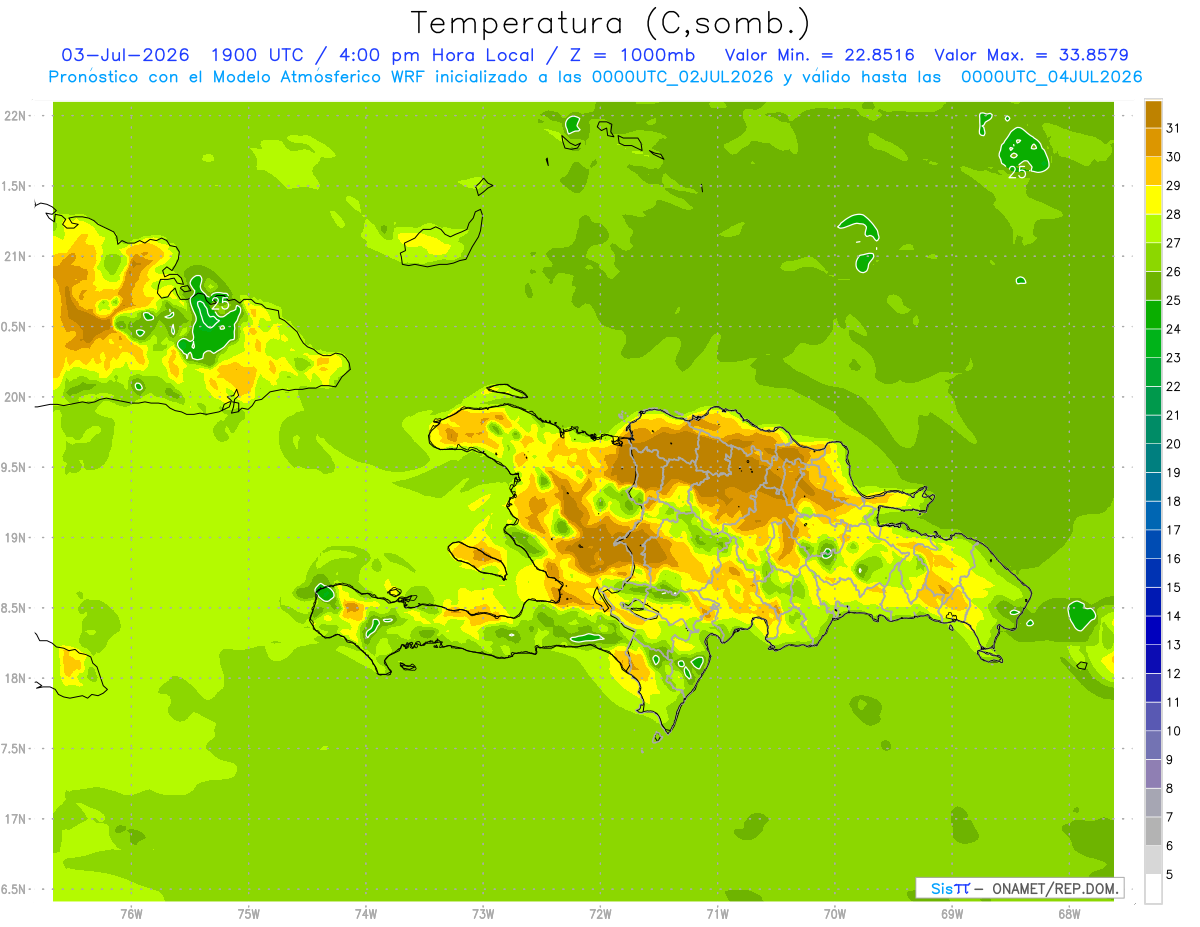Click the dark brown top swatch of color legend
1200x927 pixels.
[1153, 114]
